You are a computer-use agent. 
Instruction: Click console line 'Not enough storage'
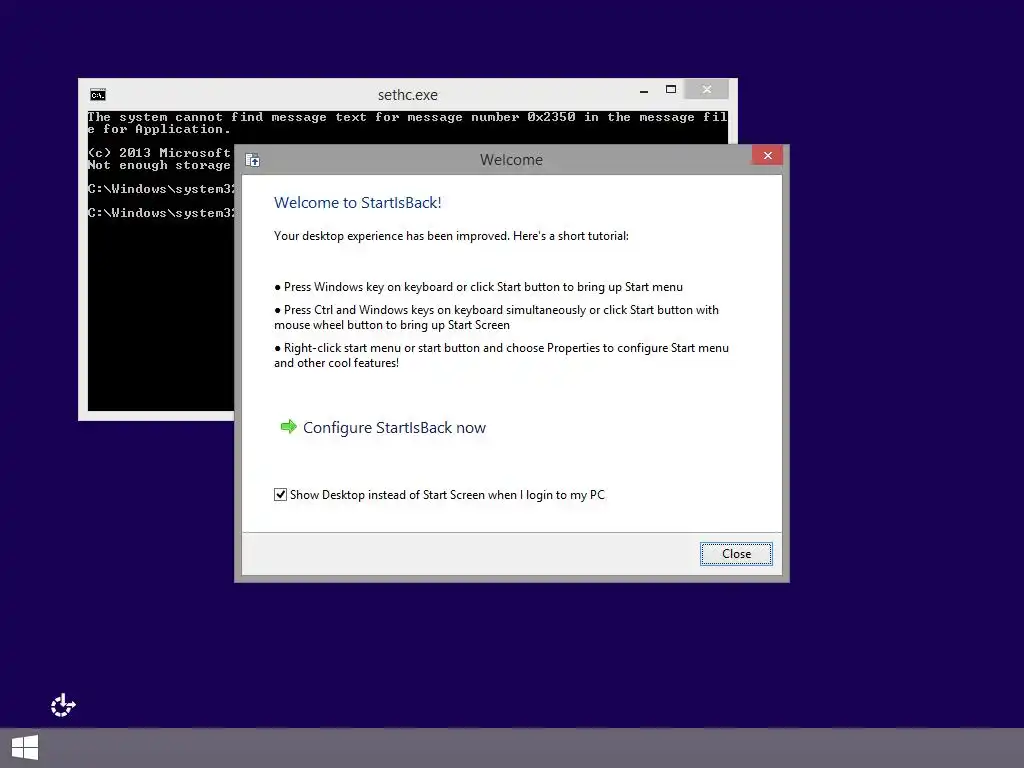(x=159, y=165)
